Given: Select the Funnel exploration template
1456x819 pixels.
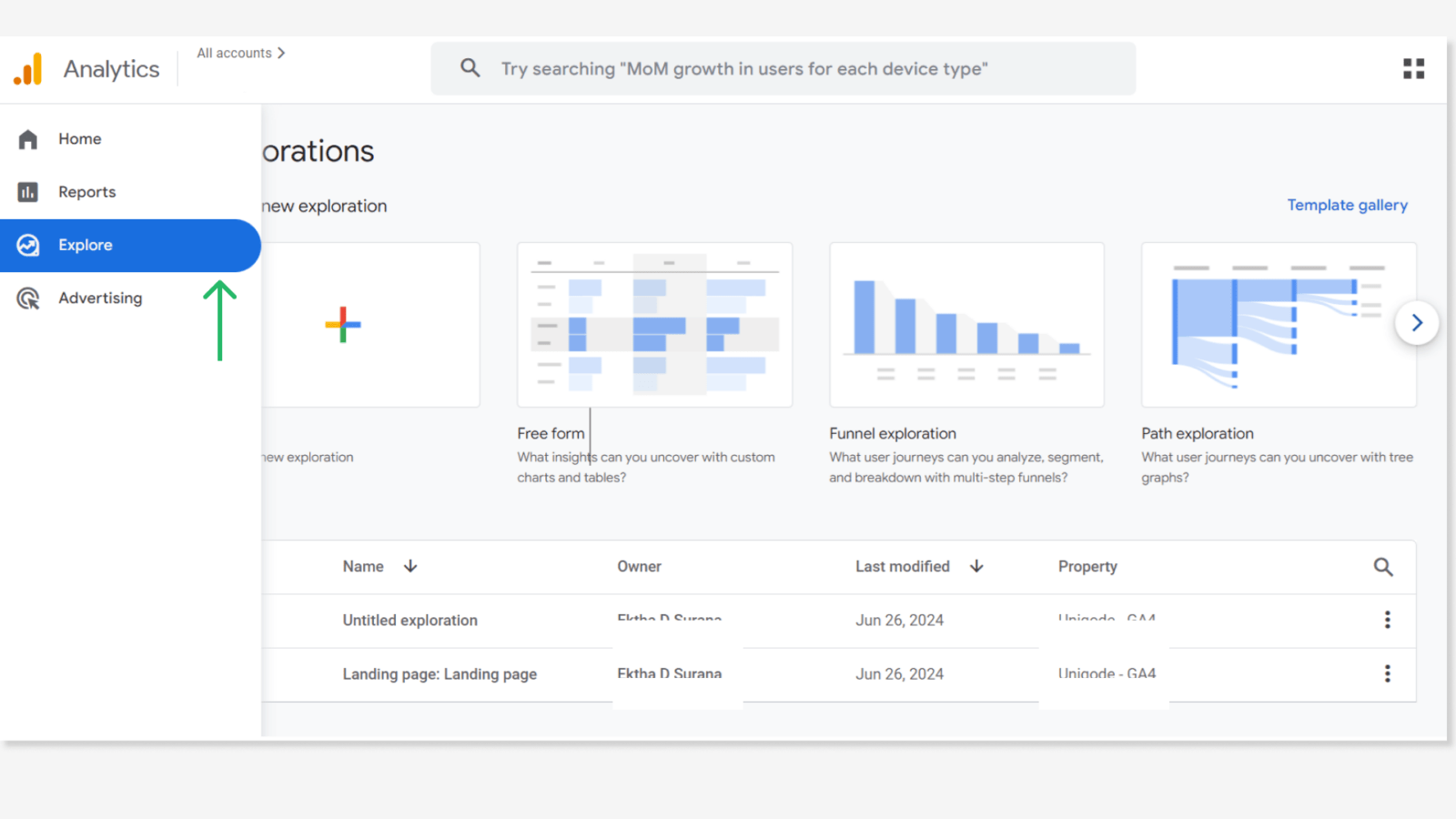Looking at the screenshot, I should [966, 325].
